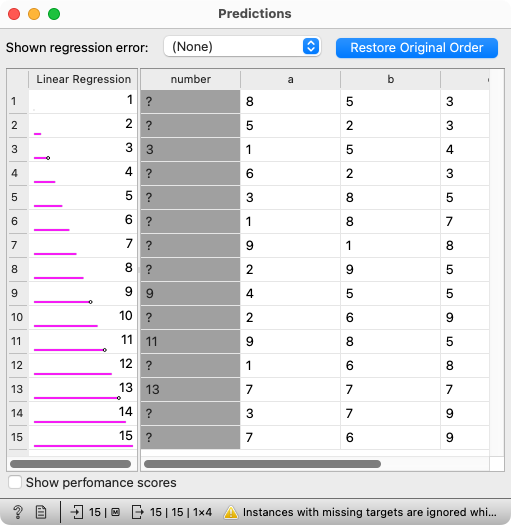This screenshot has width=511, height=525.
Task: Click the model icon beside input count
Action: point(116,512)
